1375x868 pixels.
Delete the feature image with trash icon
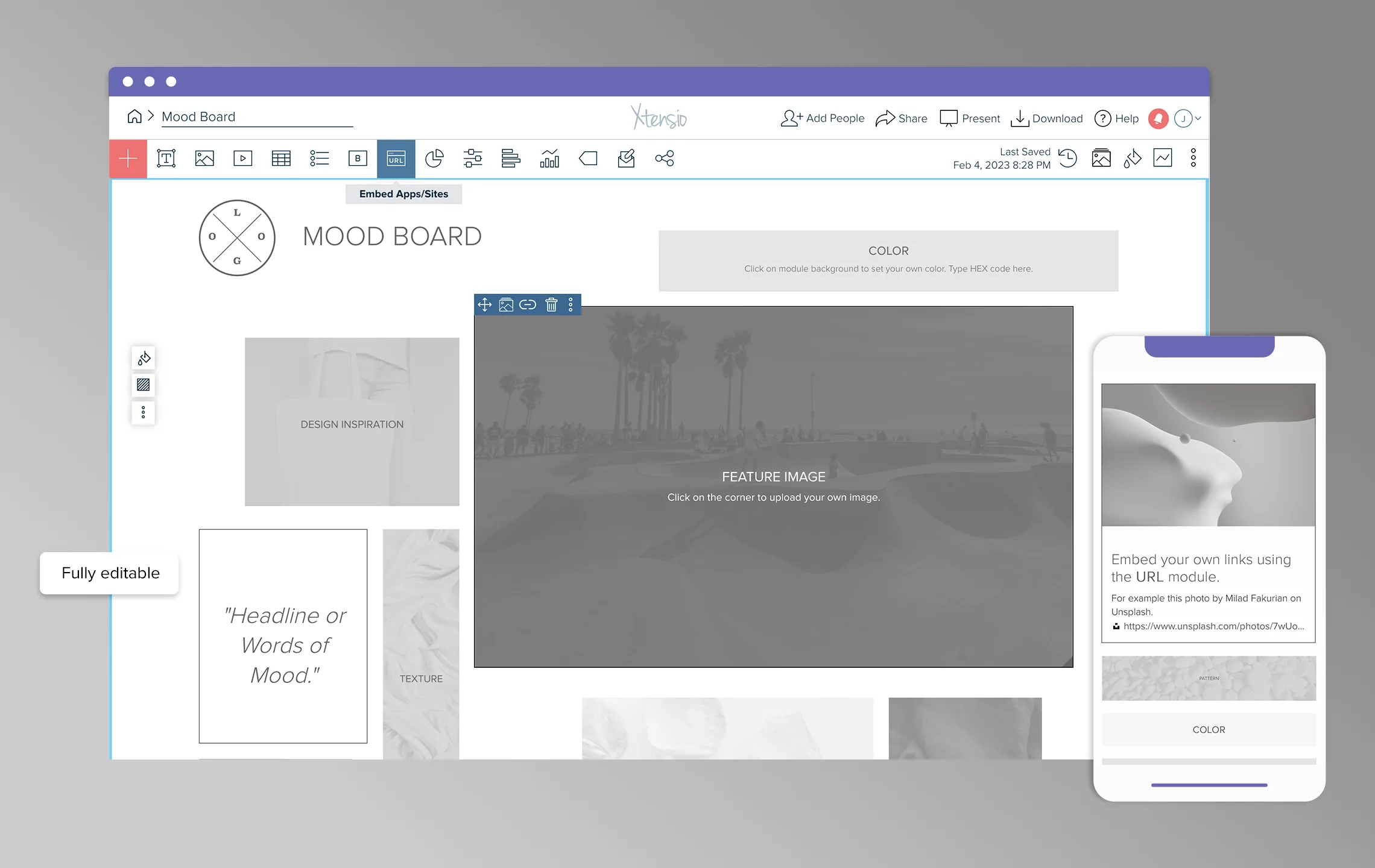tap(551, 305)
